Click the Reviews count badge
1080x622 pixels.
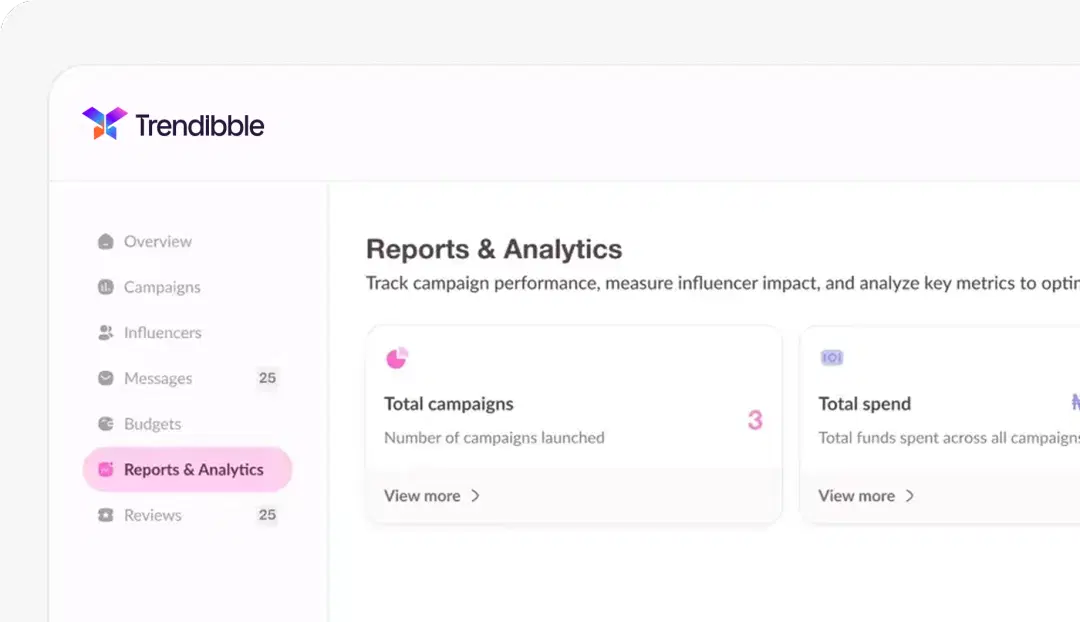pos(267,515)
